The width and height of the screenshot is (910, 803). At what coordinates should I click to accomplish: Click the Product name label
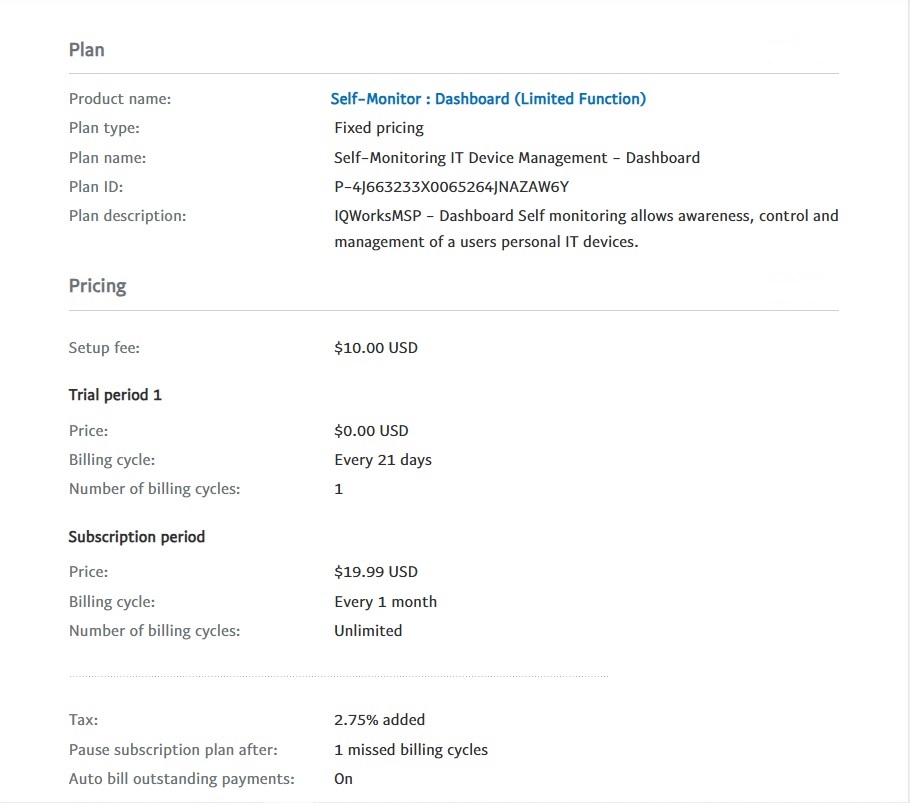pos(120,99)
